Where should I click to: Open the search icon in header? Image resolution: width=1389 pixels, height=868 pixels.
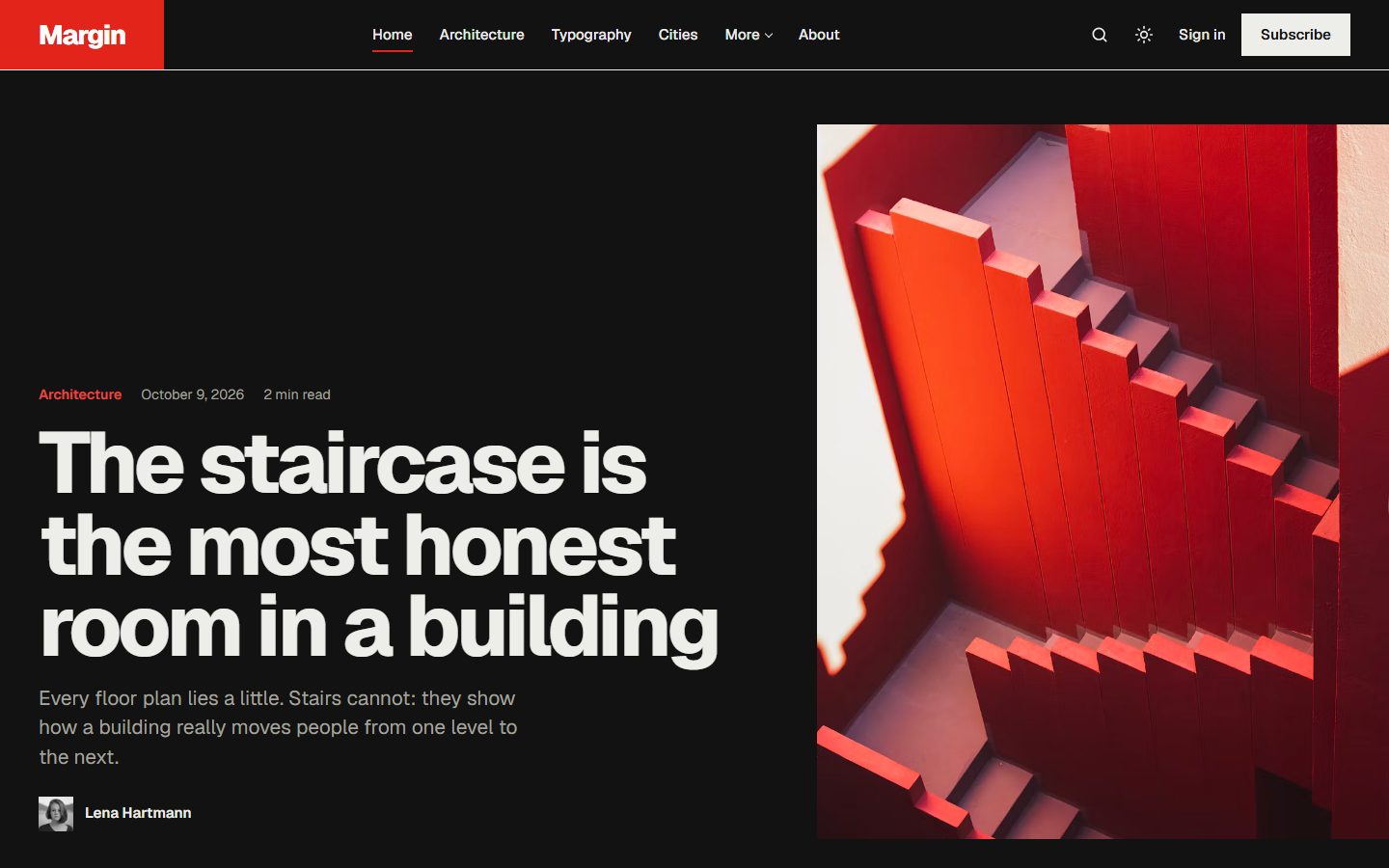pos(1099,35)
